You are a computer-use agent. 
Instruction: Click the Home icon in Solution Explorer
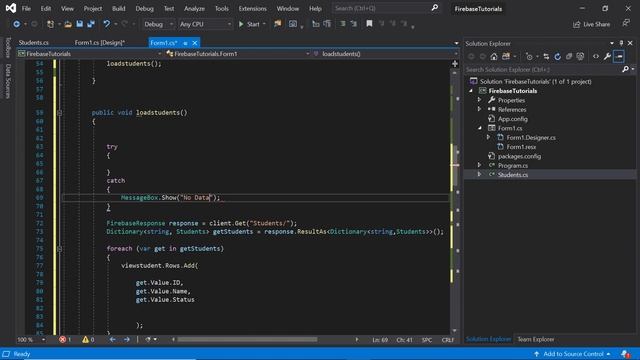coord(494,57)
